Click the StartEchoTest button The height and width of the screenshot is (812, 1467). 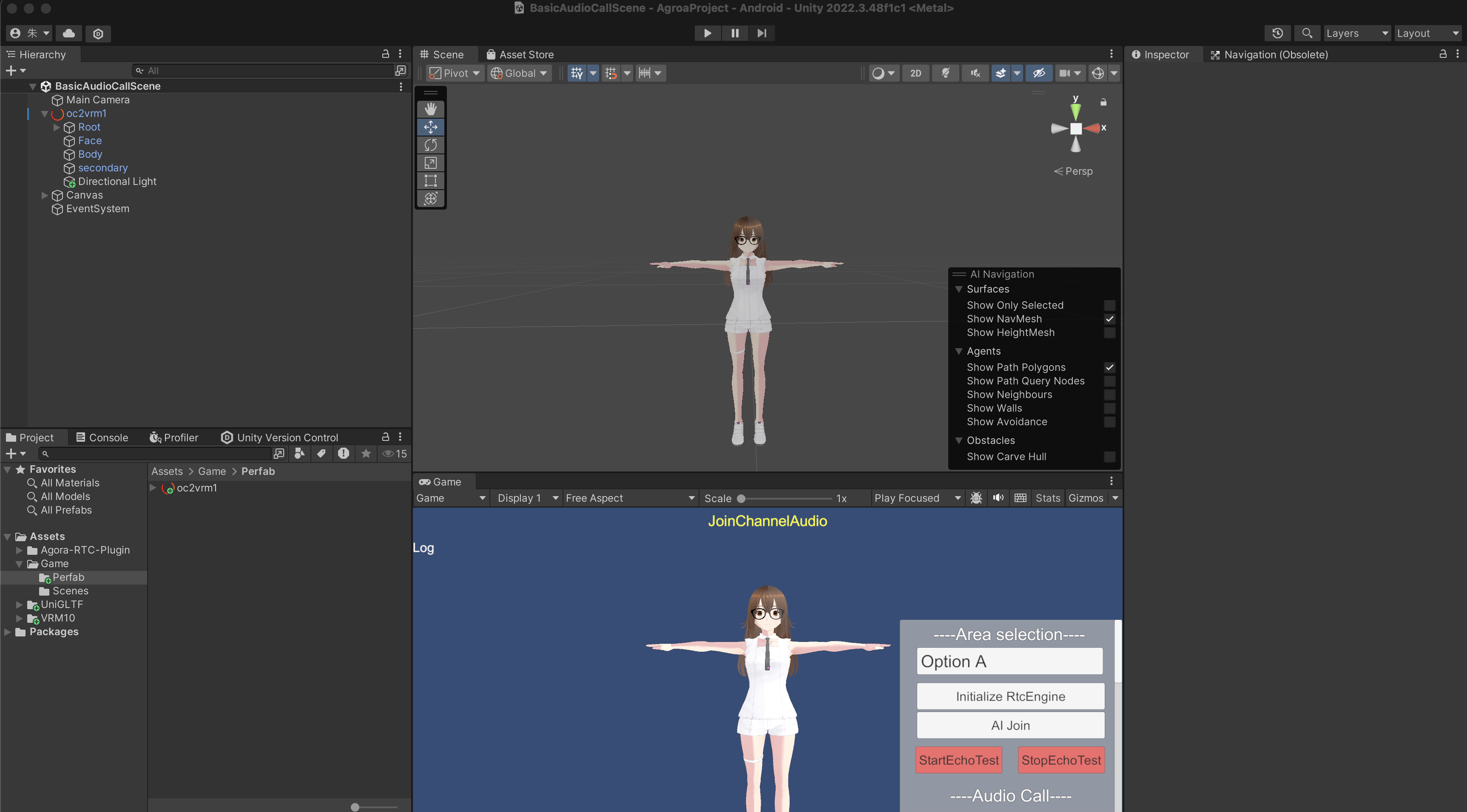point(958,760)
